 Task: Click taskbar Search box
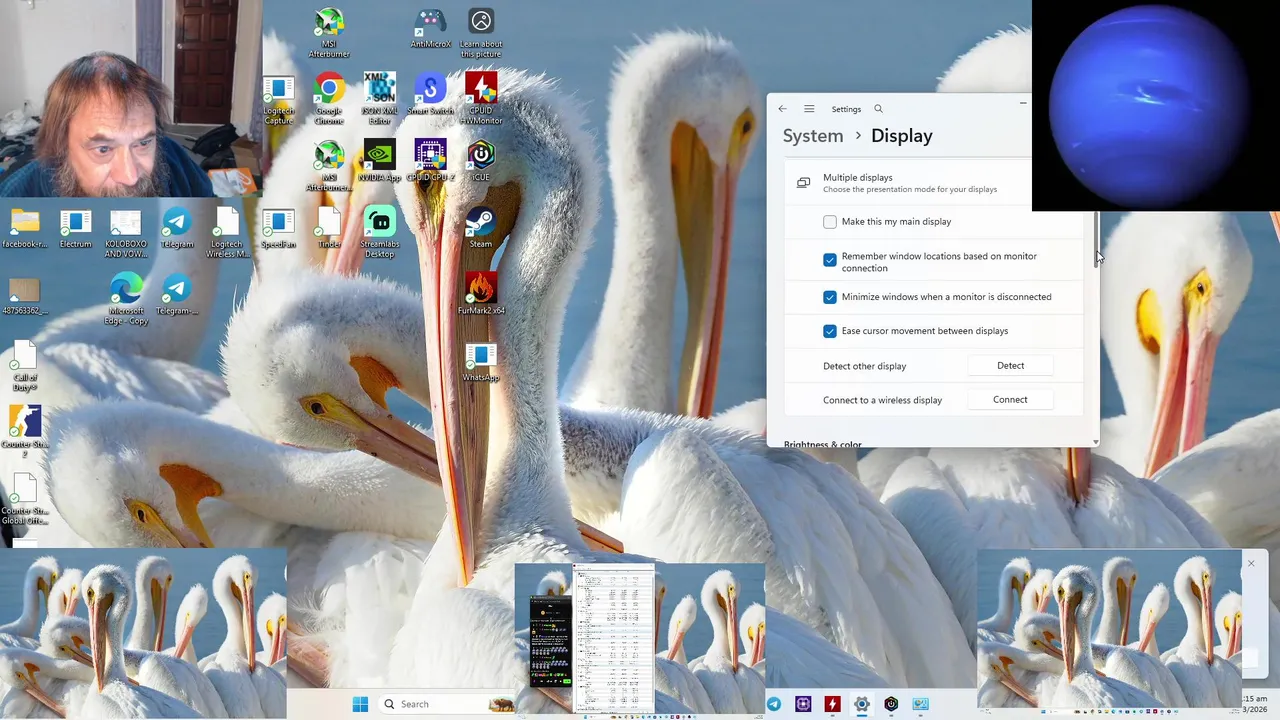[x=449, y=704]
